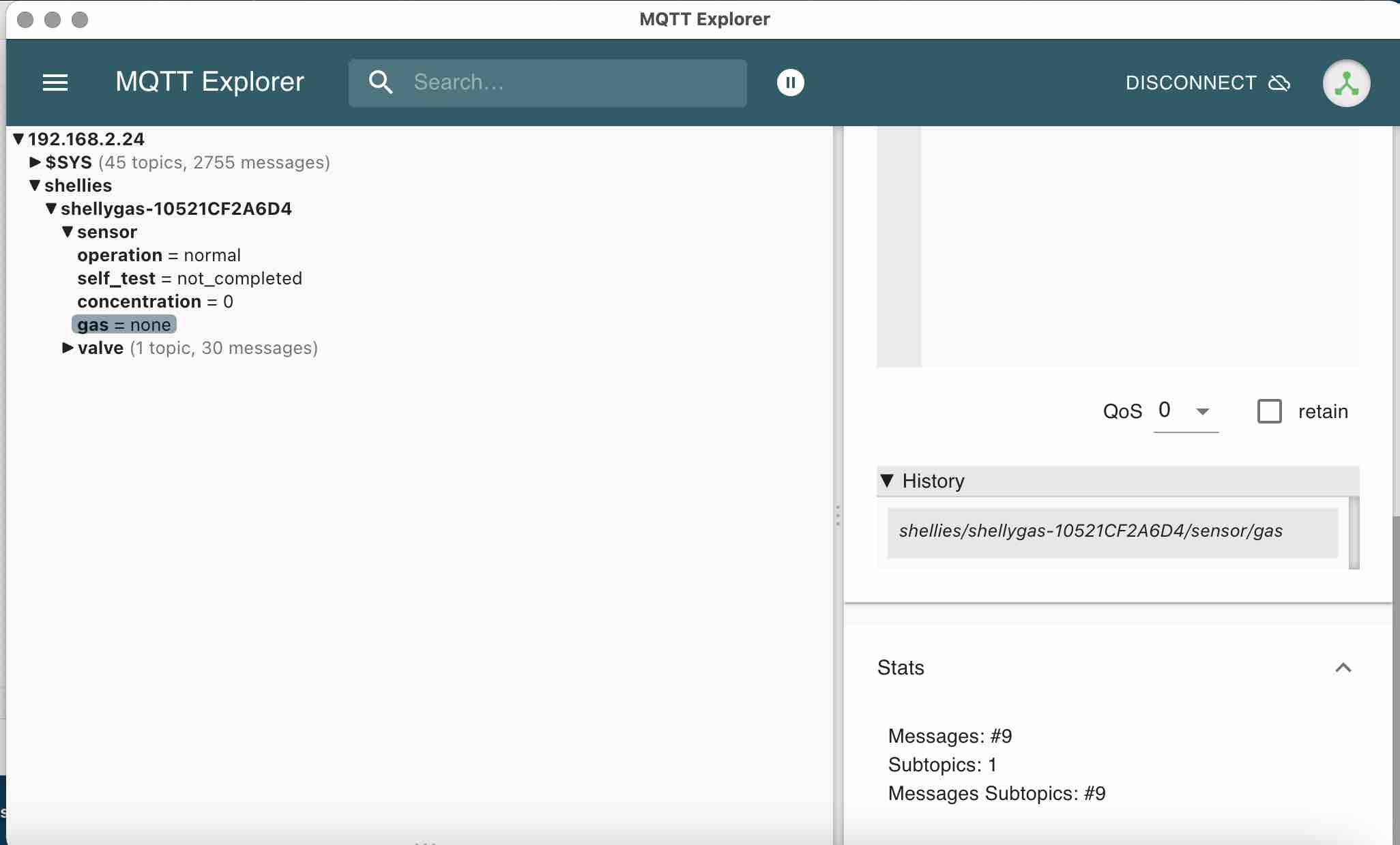Image resolution: width=1400 pixels, height=845 pixels.
Task: Click the panel divider handle
Action: [x=838, y=516]
